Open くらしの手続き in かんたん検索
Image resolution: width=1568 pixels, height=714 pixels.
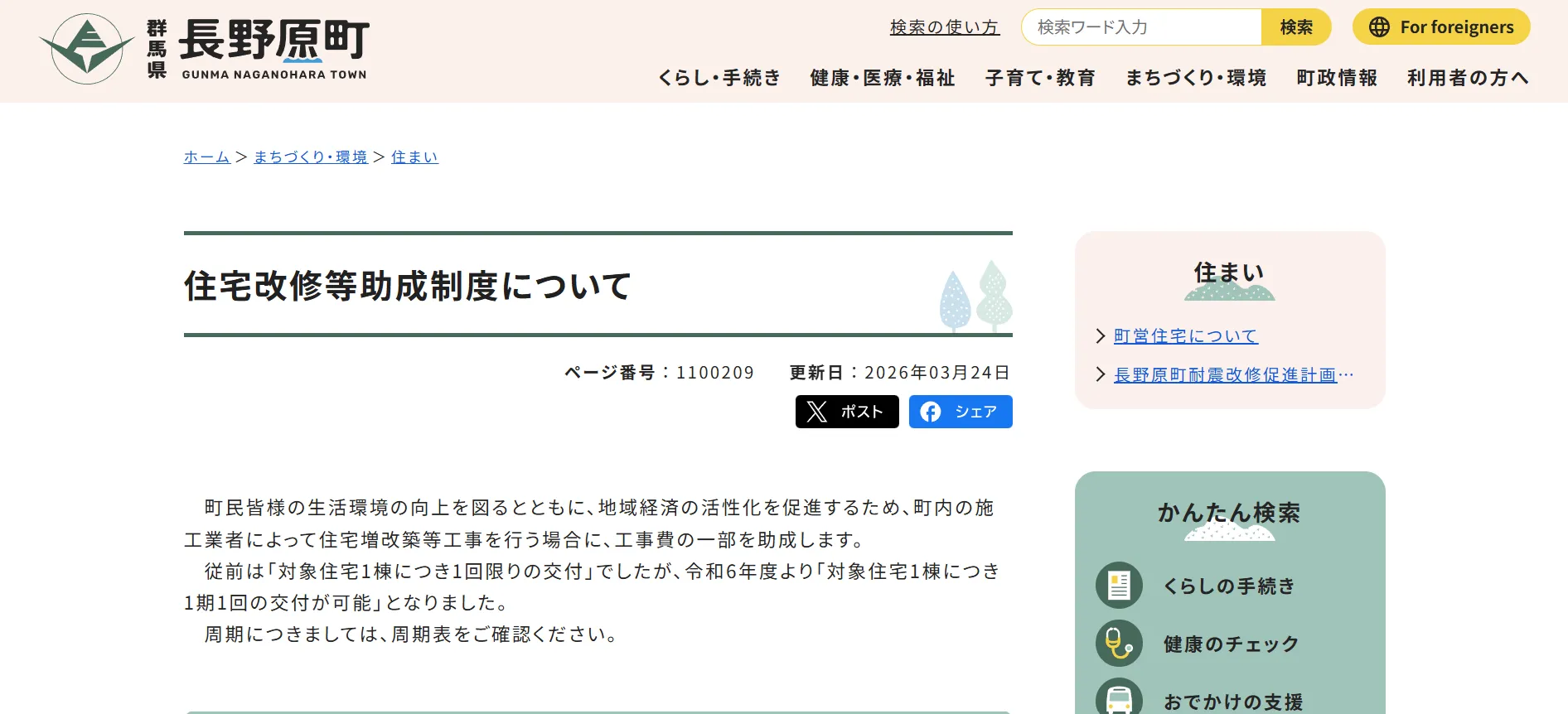point(1229,586)
